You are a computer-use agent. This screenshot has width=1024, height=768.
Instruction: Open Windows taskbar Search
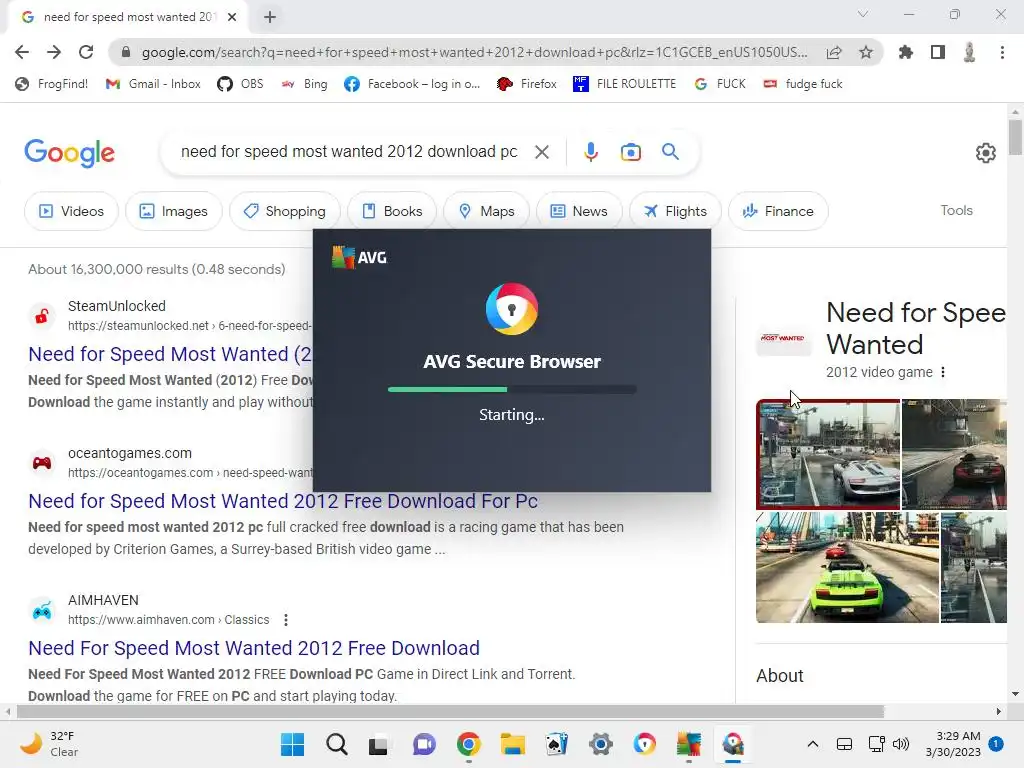(x=337, y=744)
